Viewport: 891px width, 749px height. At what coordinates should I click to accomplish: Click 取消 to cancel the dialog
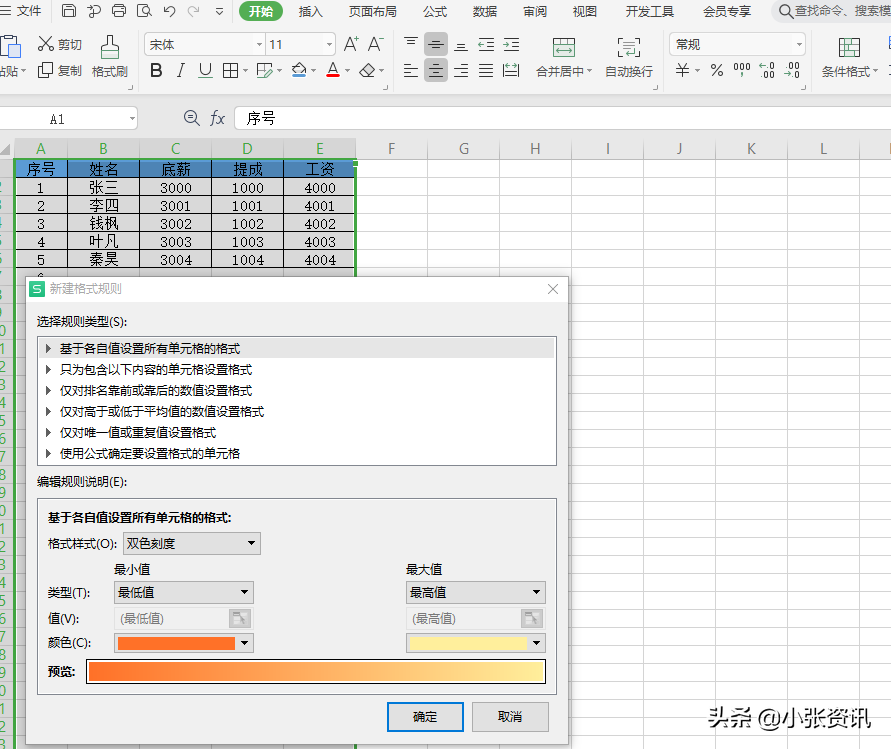coord(510,717)
